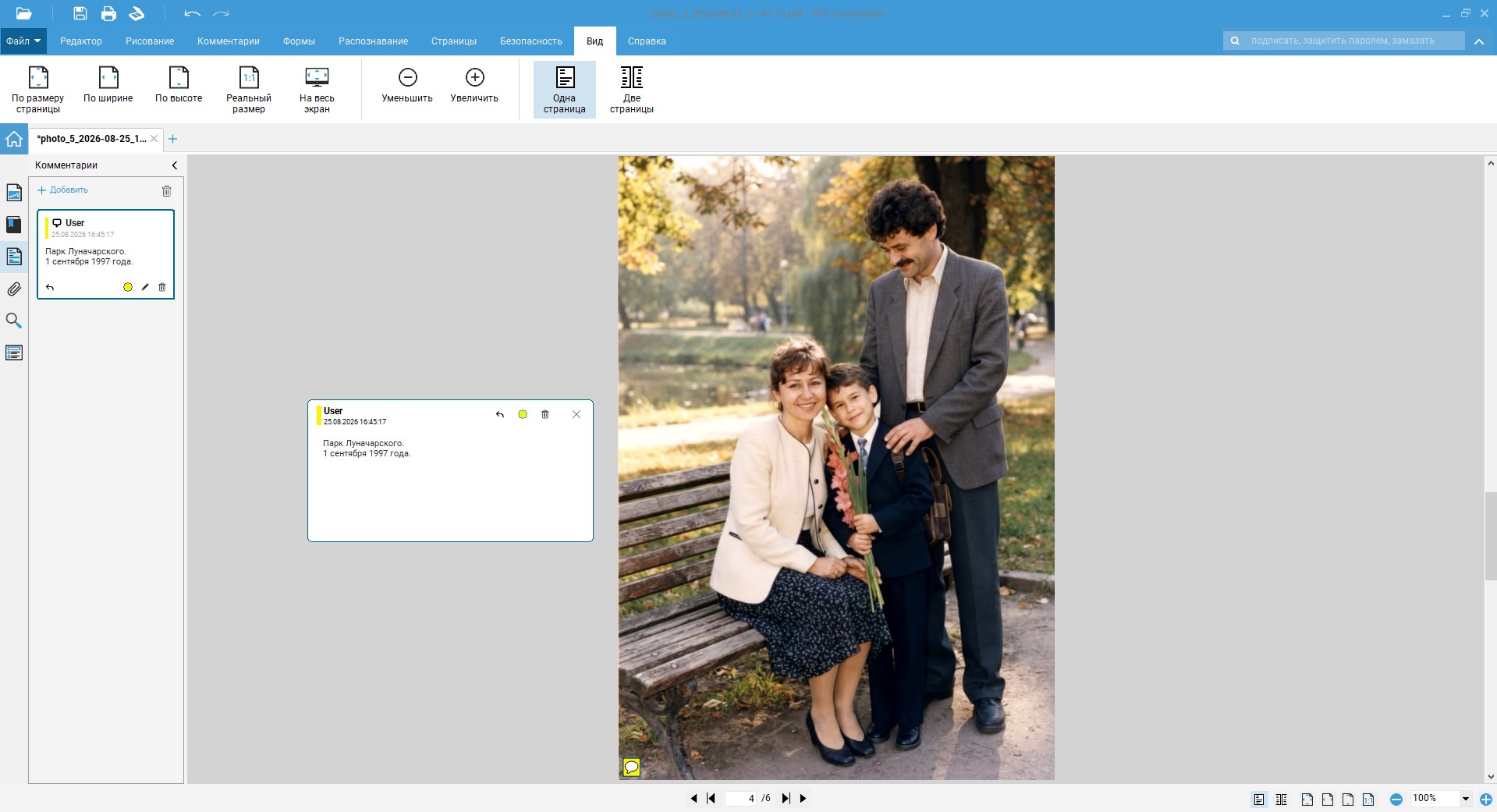Click the Open file folder icon
Image resolution: width=1497 pixels, height=812 pixels.
(23, 13)
